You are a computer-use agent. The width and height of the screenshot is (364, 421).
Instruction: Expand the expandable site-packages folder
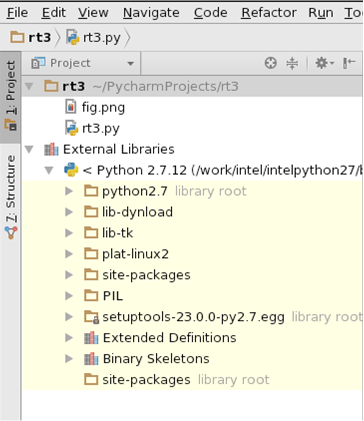click(x=69, y=275)
